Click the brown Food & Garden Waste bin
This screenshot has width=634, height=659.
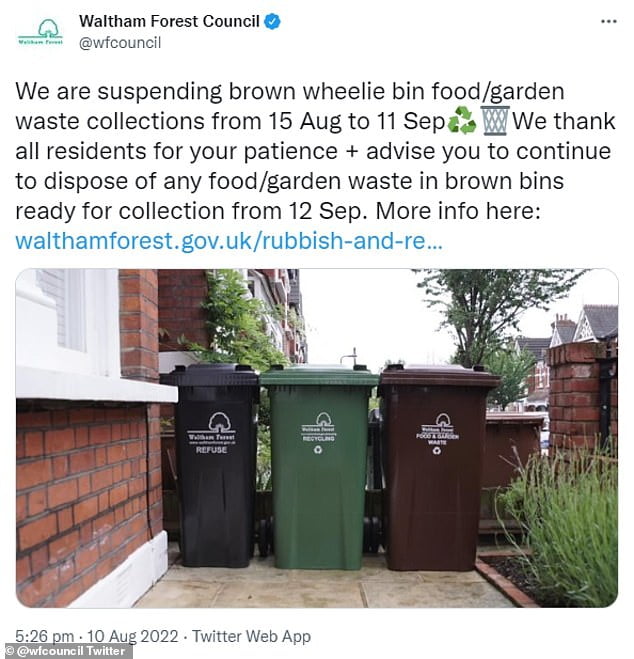pyautogui.click(x=438, y=467)
